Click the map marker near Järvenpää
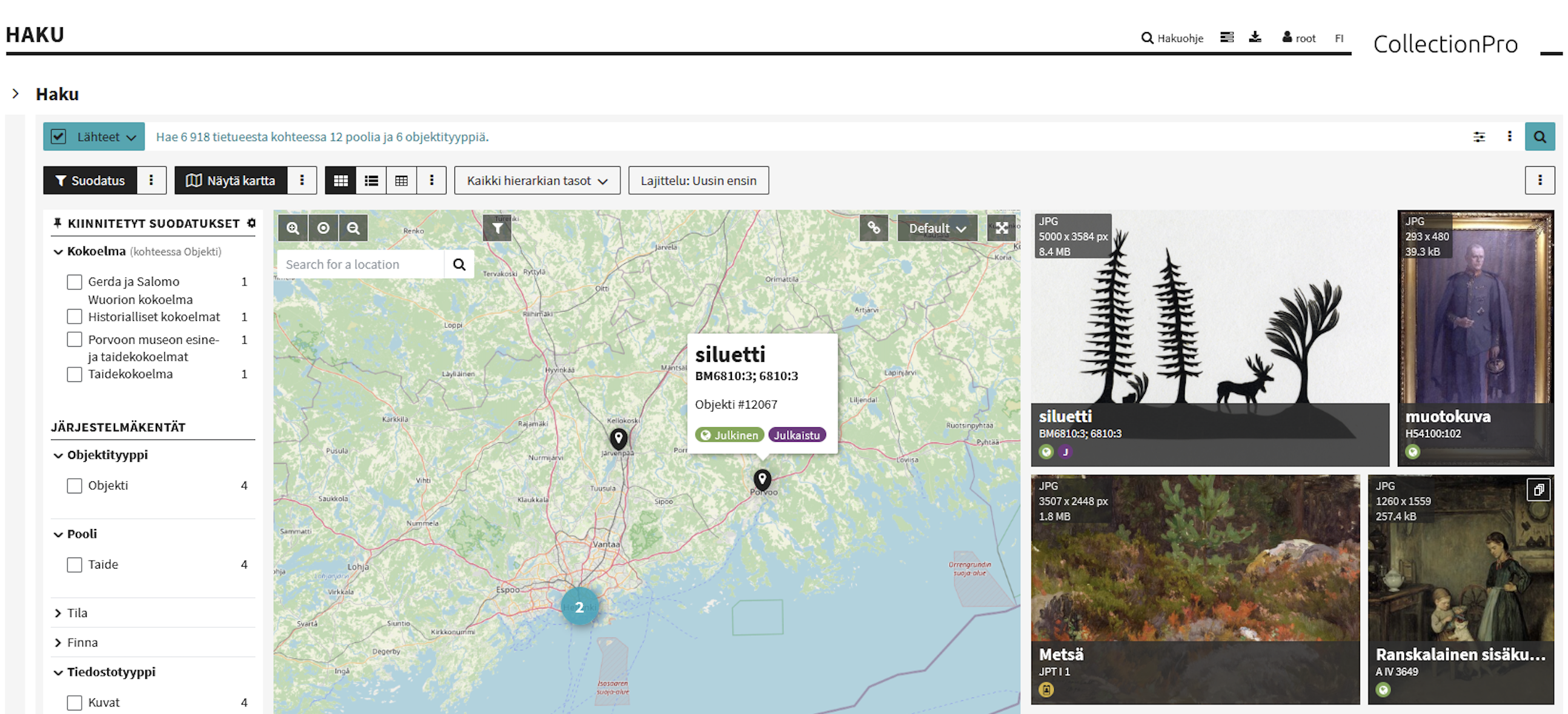Screen dimensions: 1568x714 619,438
